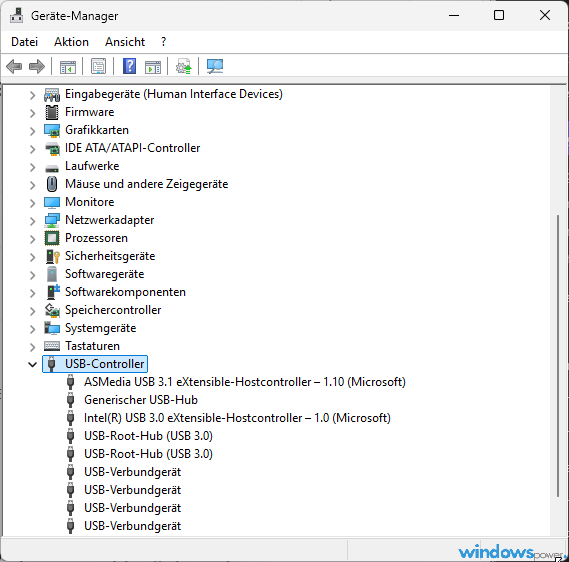Click the Geräte-Manager title bar icon
This screenshot has width=569, height=562.
point(16,15)
